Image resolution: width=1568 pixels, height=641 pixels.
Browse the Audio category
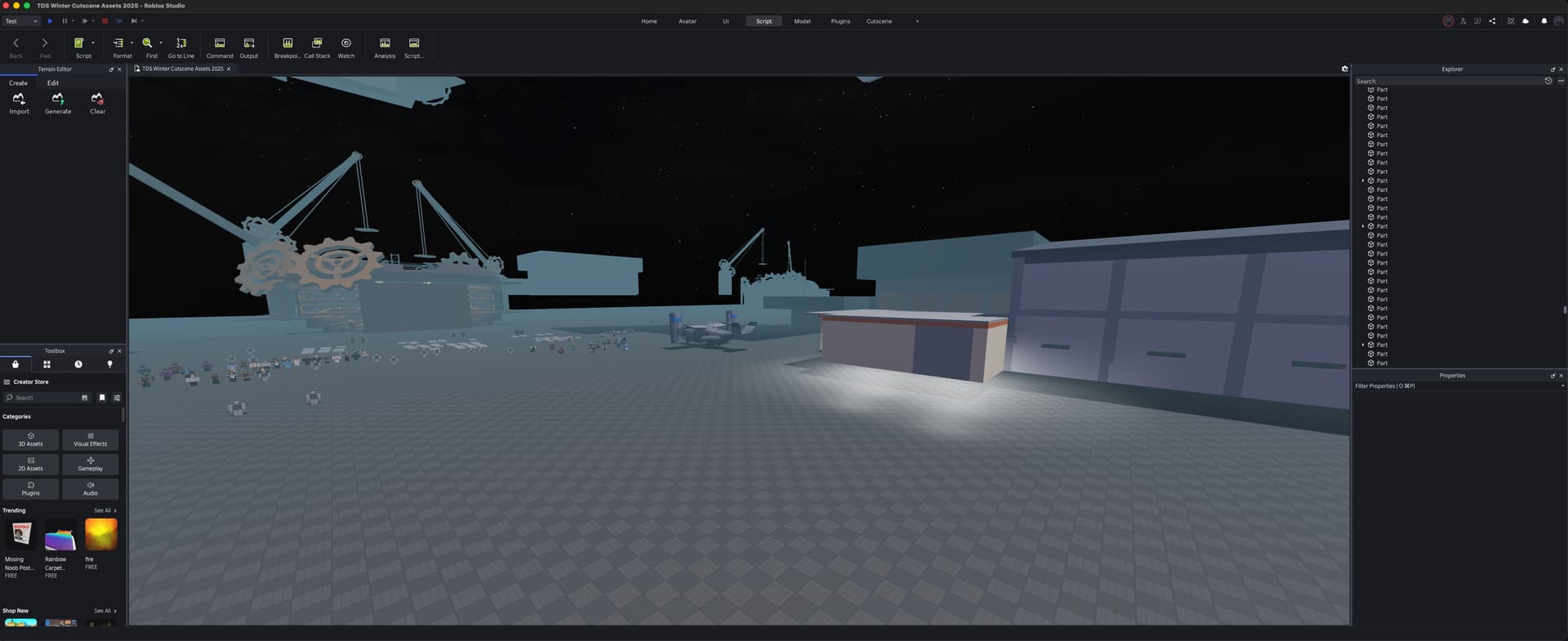tap(91, 489)
